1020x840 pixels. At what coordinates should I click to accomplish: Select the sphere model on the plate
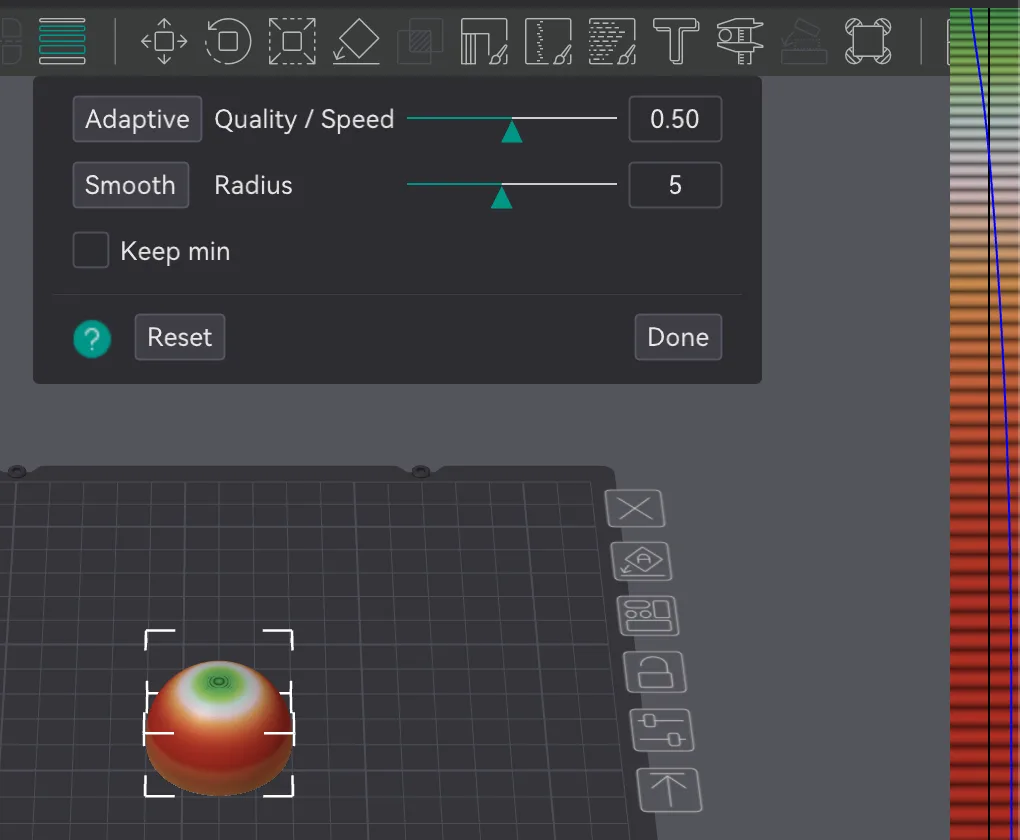tap(219, 729)
